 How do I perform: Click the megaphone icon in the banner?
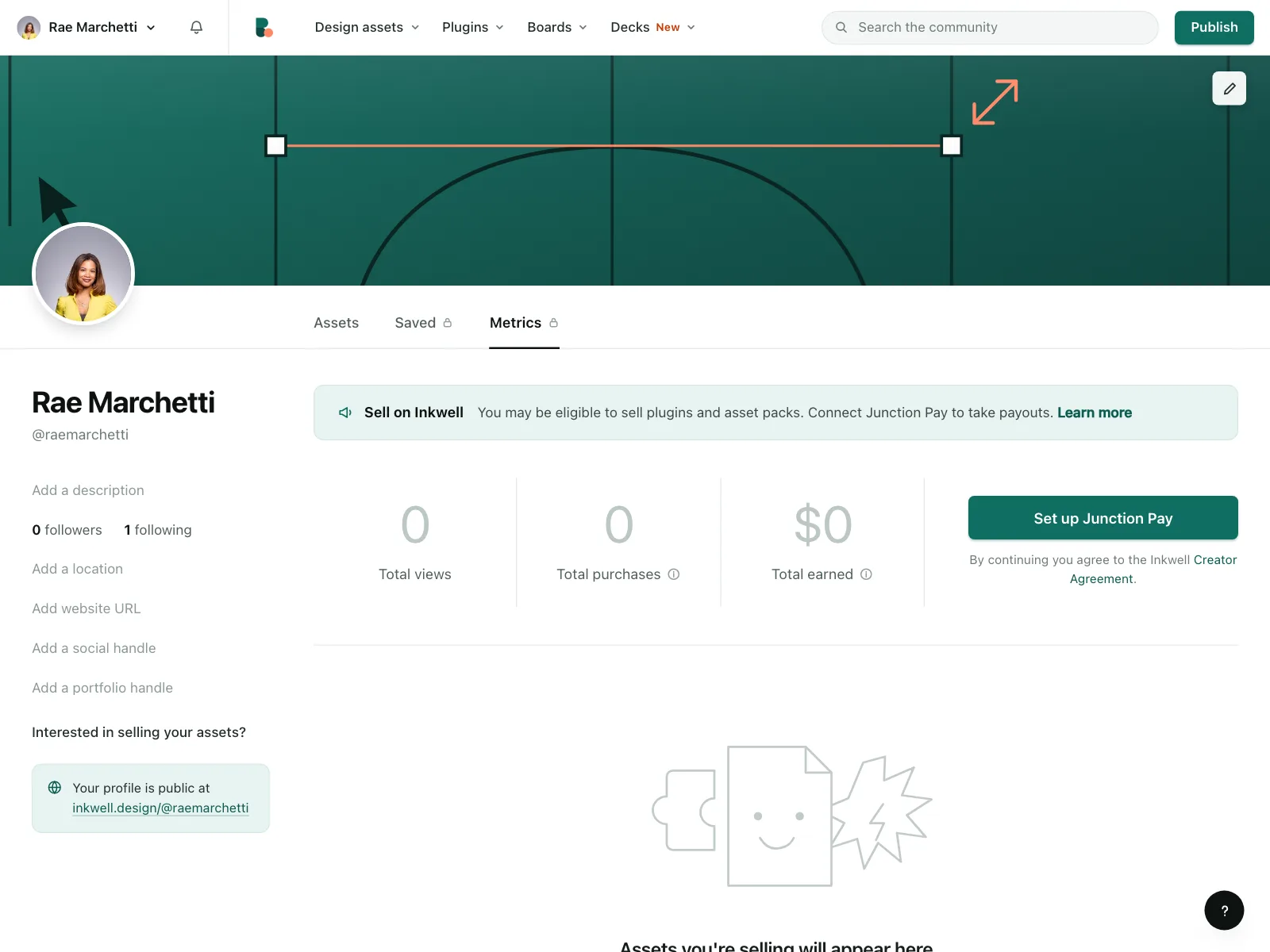pos(345,413)
